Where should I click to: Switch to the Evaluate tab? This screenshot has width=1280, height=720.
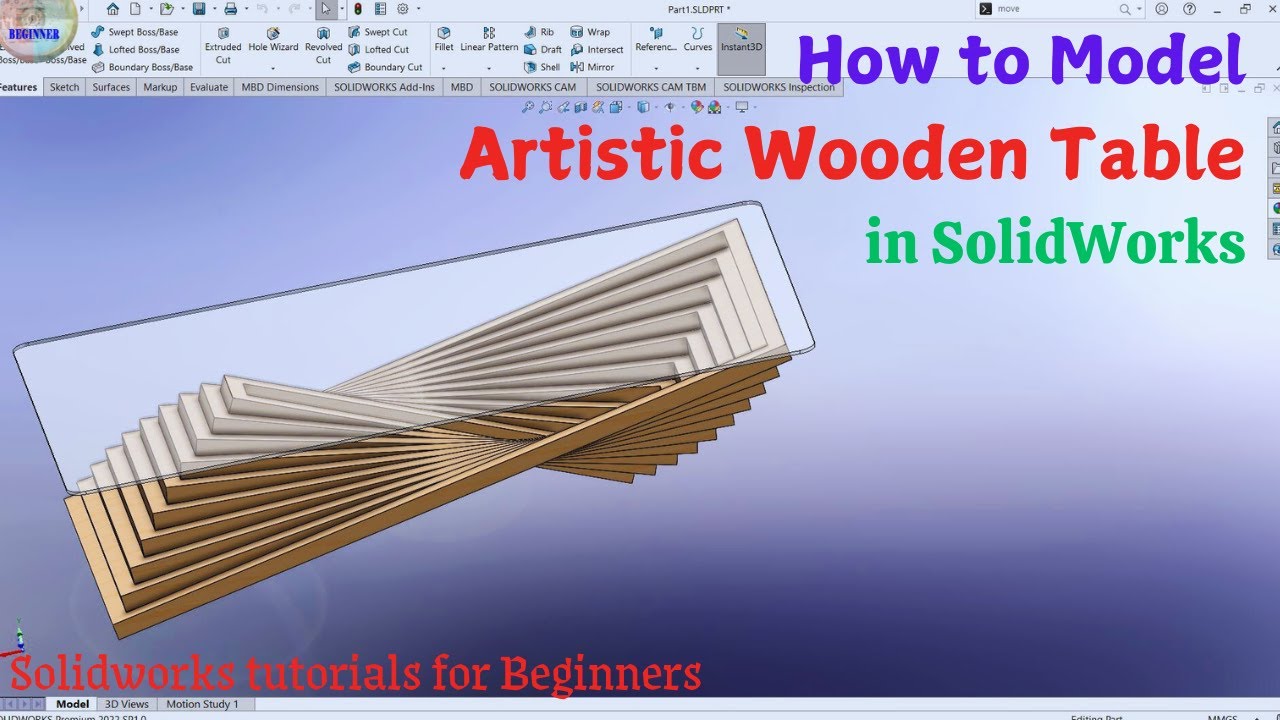pyautogui.click(x=209, y=87)
